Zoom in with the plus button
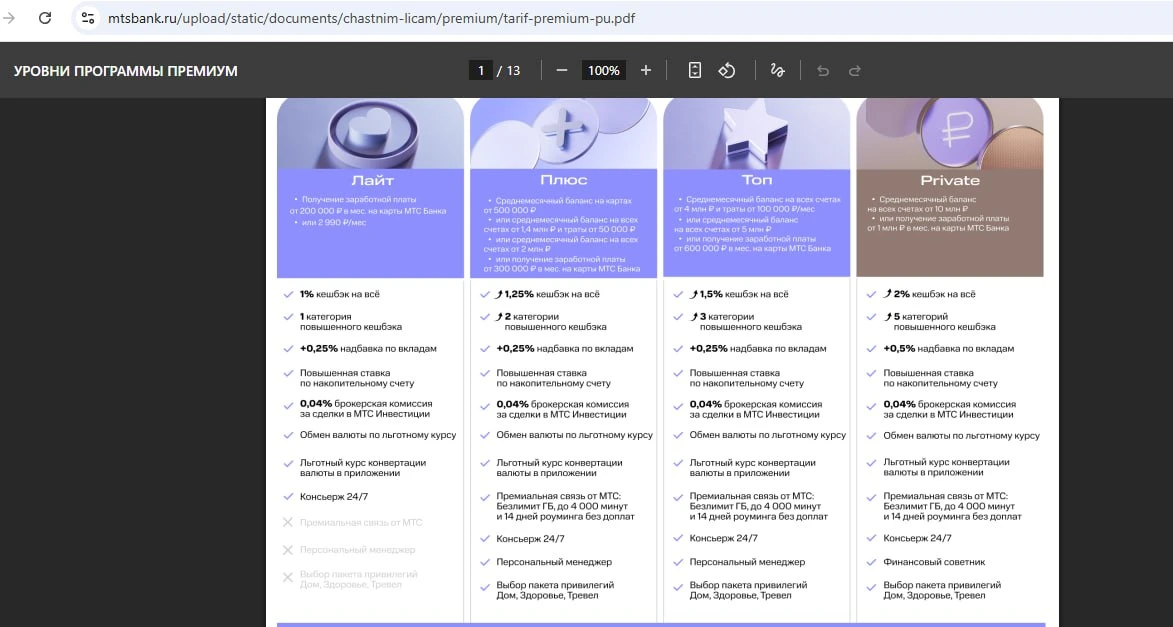The width and height of the screenshot is (1173, 627). 646,70
